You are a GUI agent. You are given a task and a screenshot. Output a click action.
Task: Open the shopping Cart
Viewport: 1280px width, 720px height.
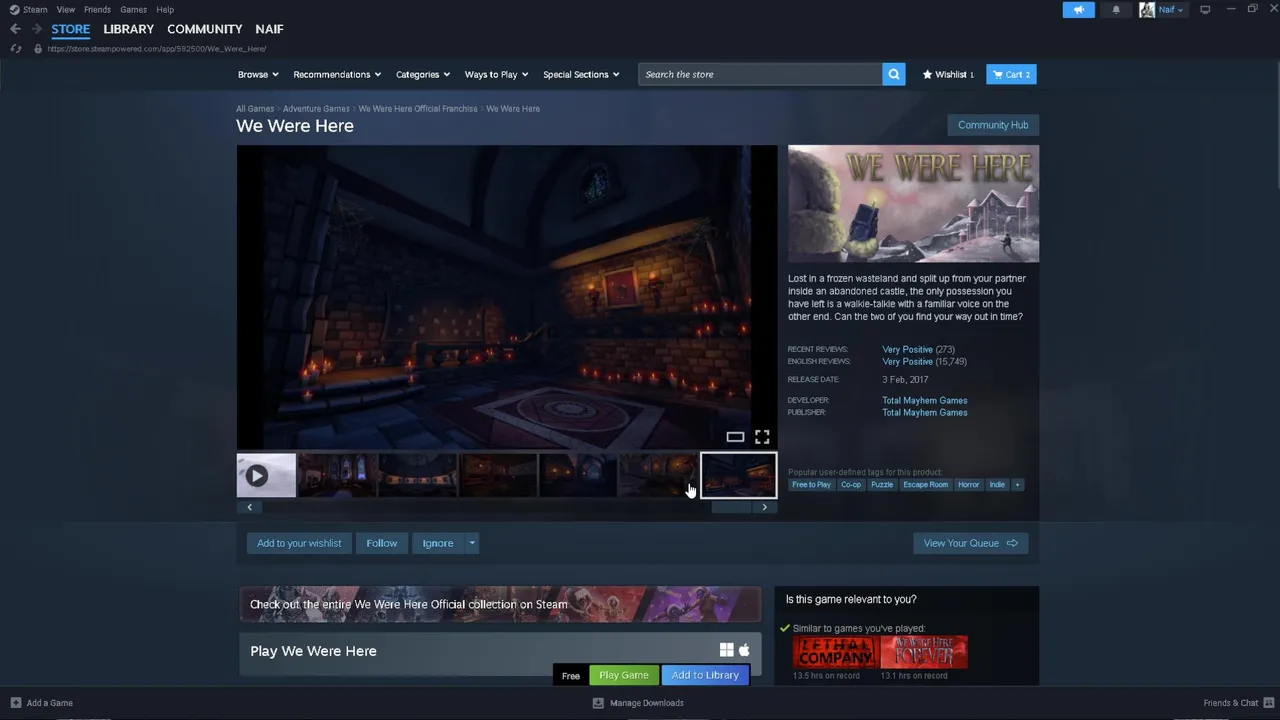click(1011, 74)
